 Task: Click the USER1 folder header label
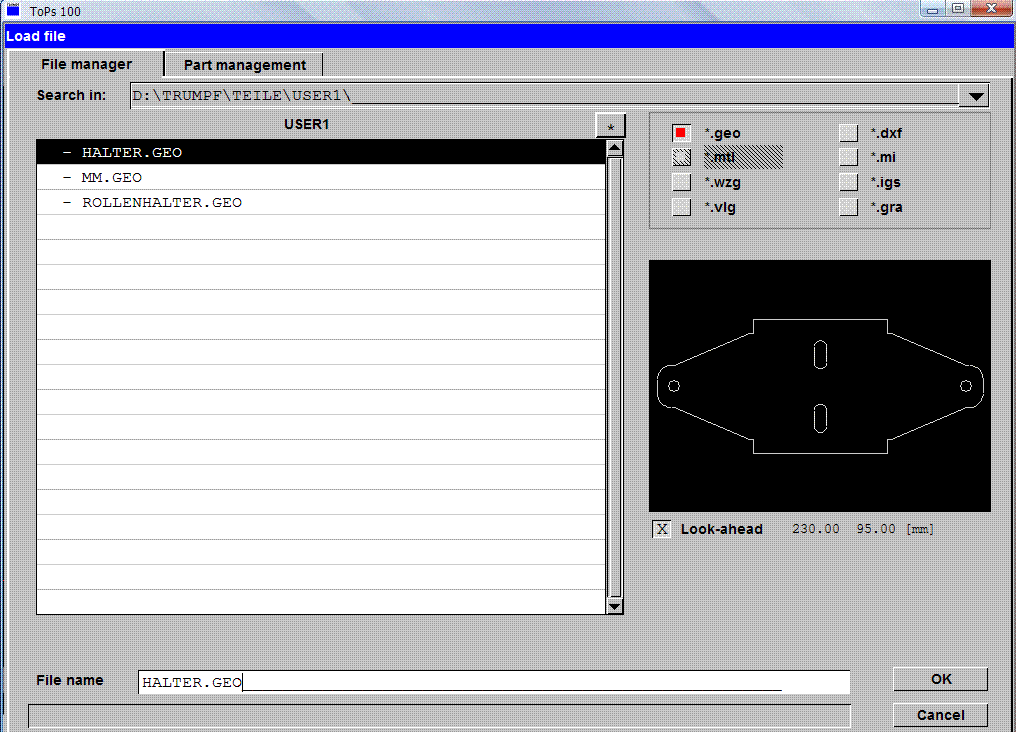pyautogui.click(x=306, y=124)
